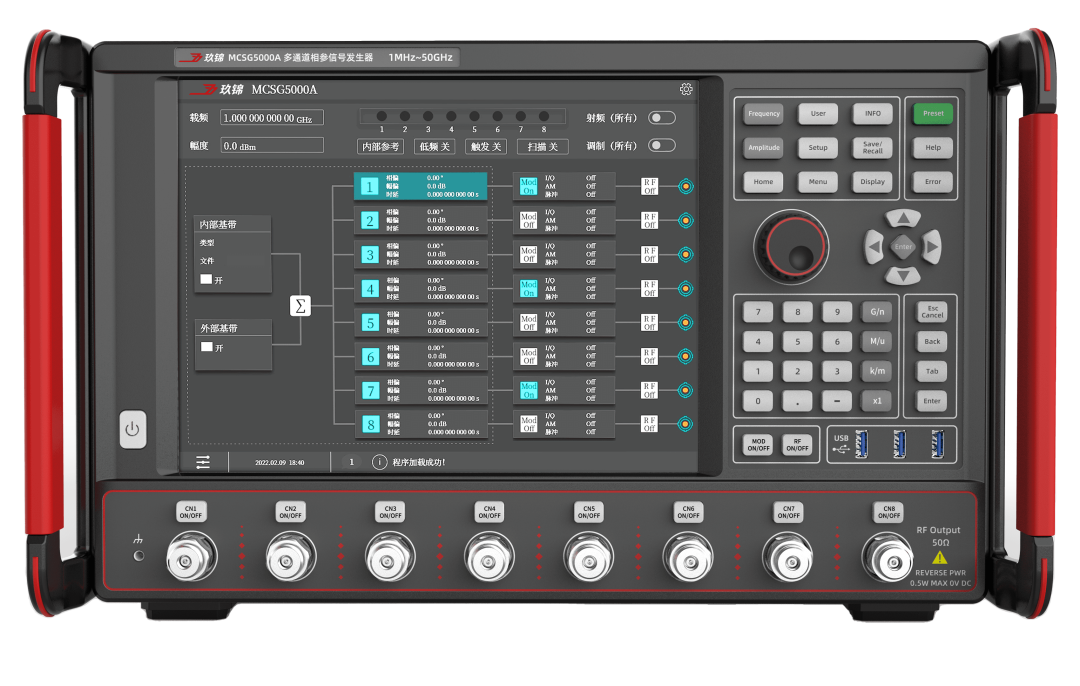Click the first USB port
The width and height of the screenshot is (1080, 686).
861,444
